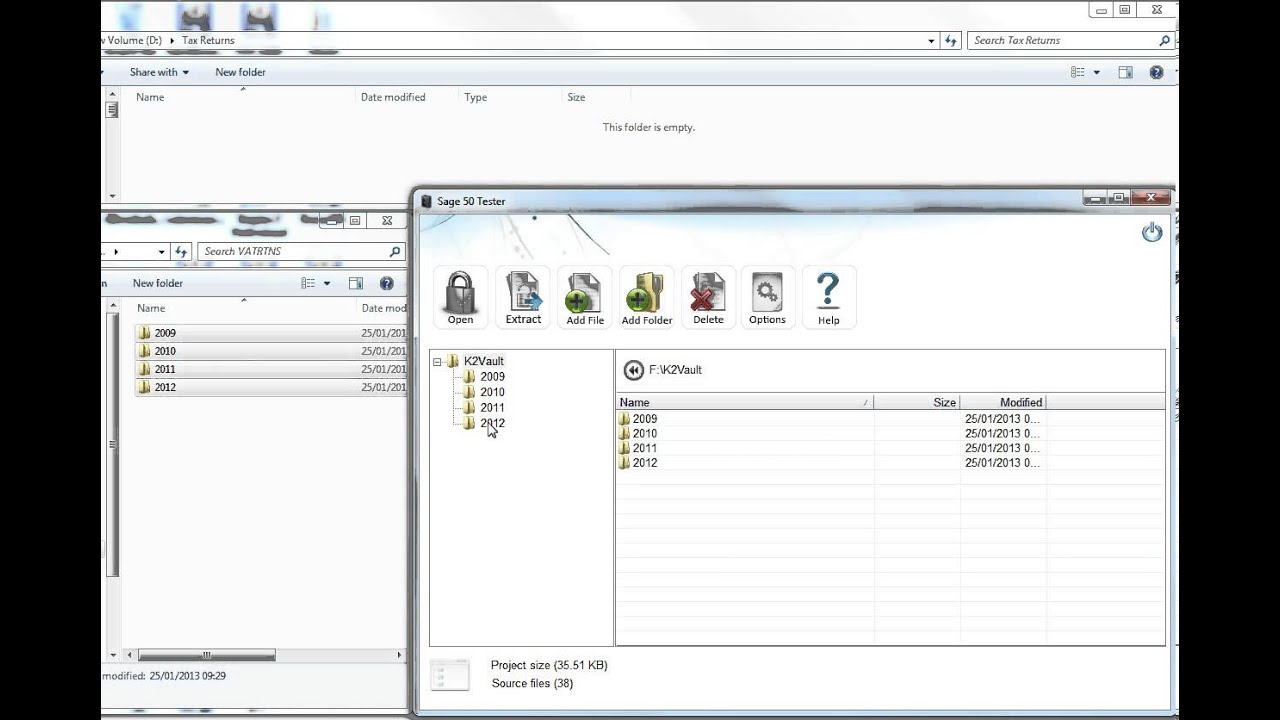
Task: Select 2012 folder in VATRTNS window
Action: (x=271, y=387)
